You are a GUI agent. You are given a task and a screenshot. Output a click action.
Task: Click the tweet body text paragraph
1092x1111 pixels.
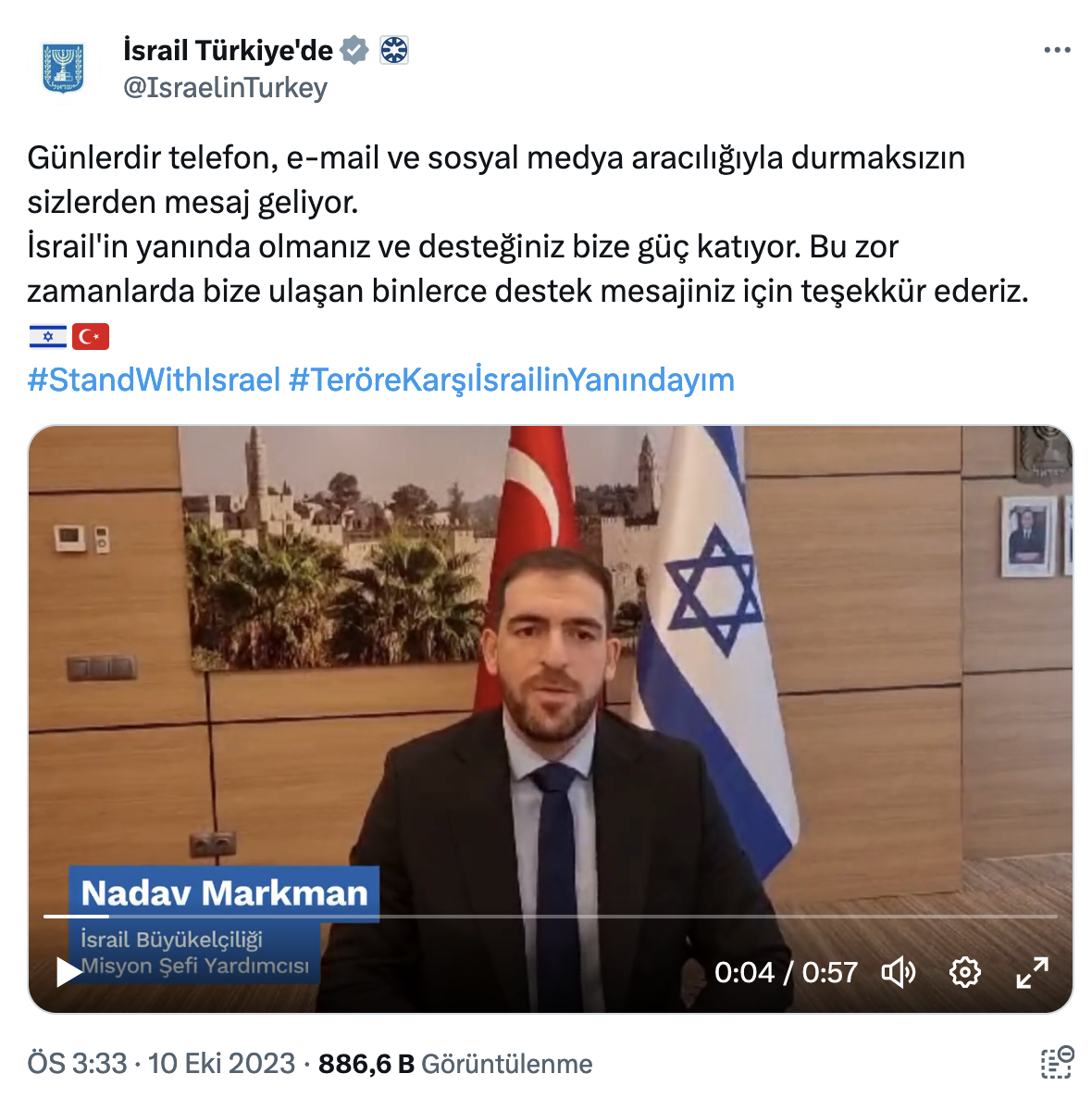pyautogui.click(x=527, y=224)
